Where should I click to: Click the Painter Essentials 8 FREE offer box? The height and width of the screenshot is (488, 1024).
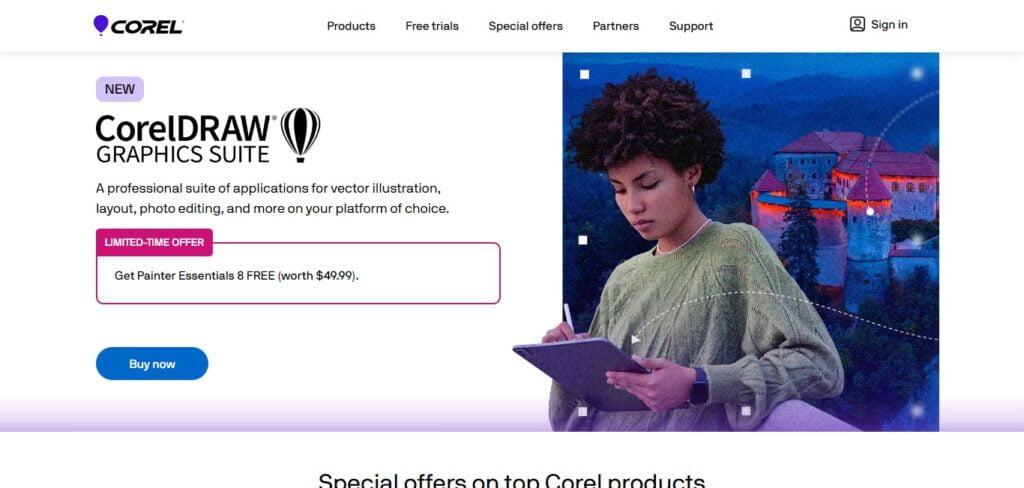[298, 273]
